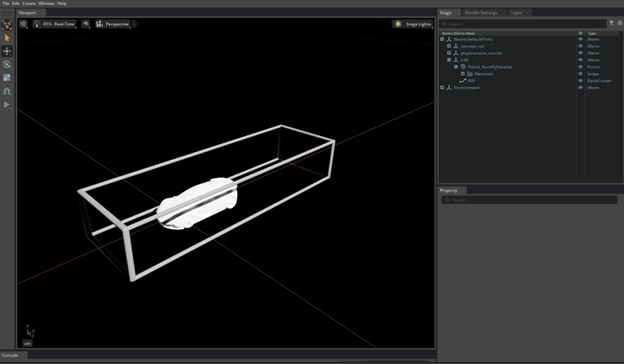Choose the rotate tool in toolbar
The width and height of the screenshot is (624, 364).
[7, 64]
